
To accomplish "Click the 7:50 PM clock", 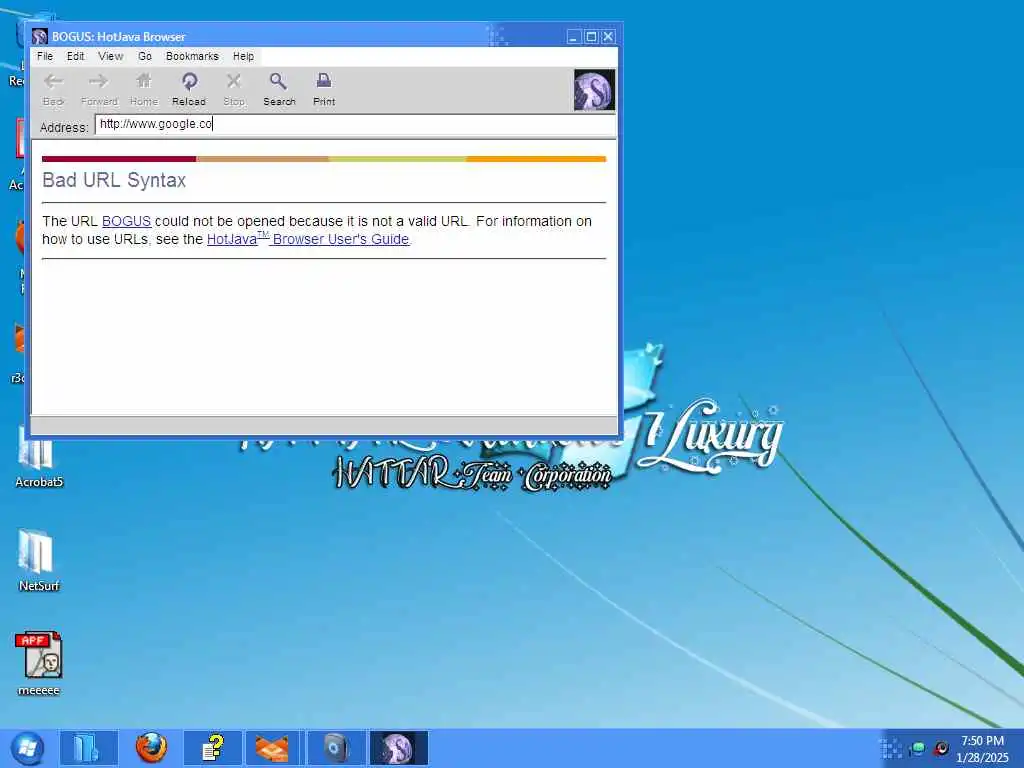I will pyautogui.click(x=982, y=741).
